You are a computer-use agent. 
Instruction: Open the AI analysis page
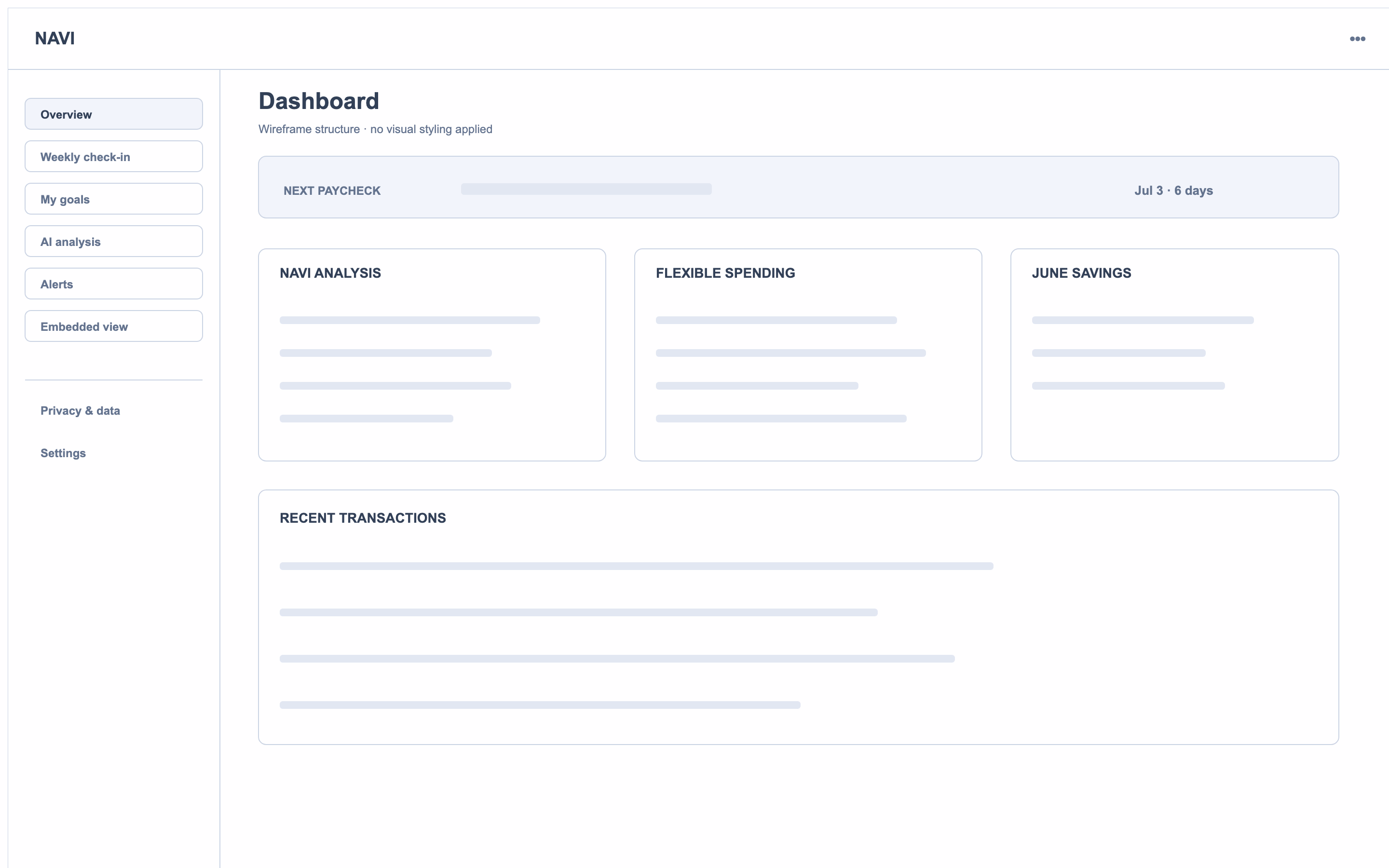click(114, 241)
